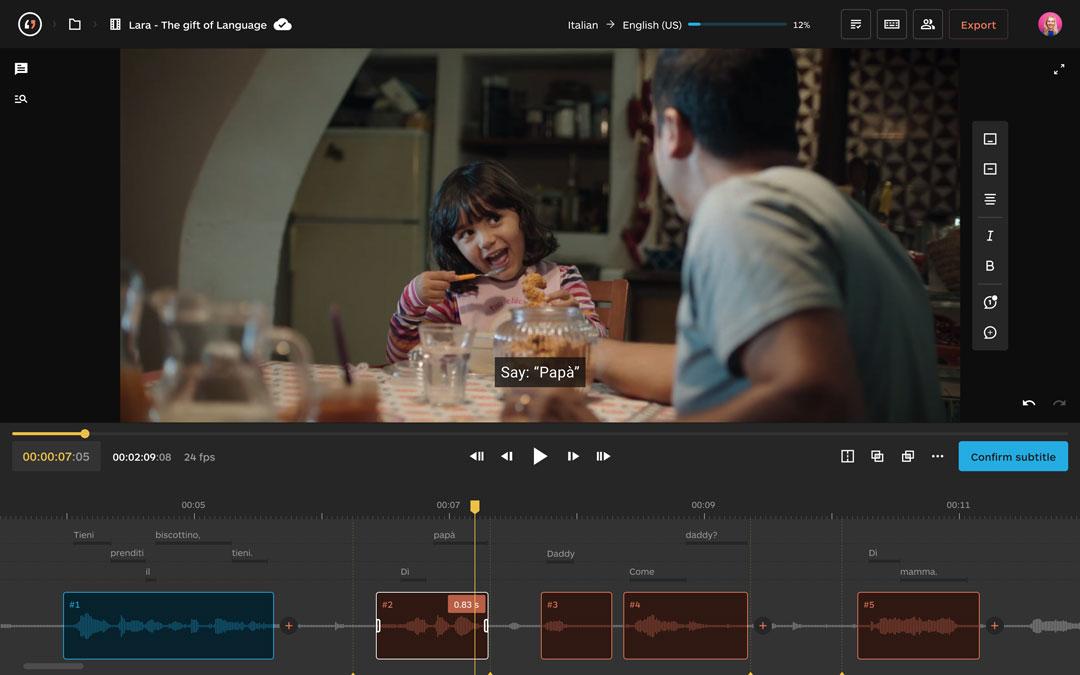This screenshot has height=675, width=1080.
Task: Open the folder icon in breadcrumb
Action: (x=75, y=25)
